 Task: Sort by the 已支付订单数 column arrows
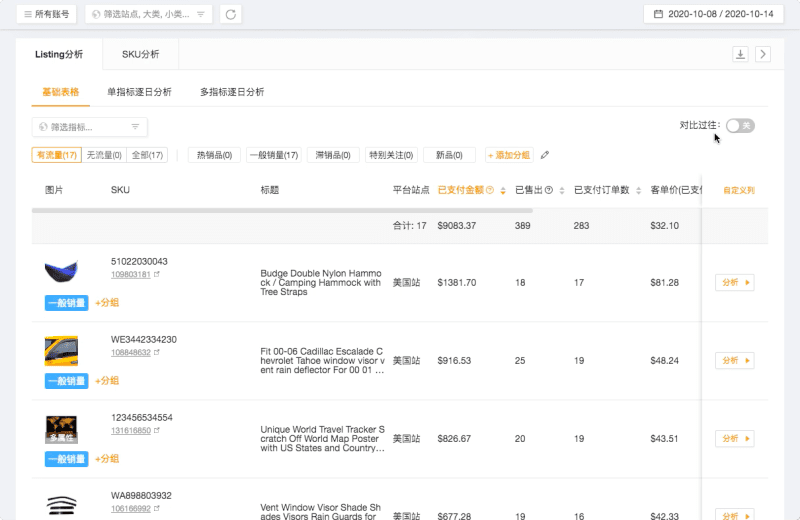coord(639,190)
